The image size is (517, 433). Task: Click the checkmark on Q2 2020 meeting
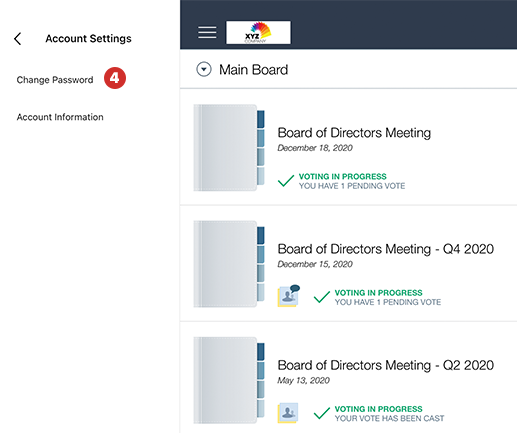[x=322, y=413]
